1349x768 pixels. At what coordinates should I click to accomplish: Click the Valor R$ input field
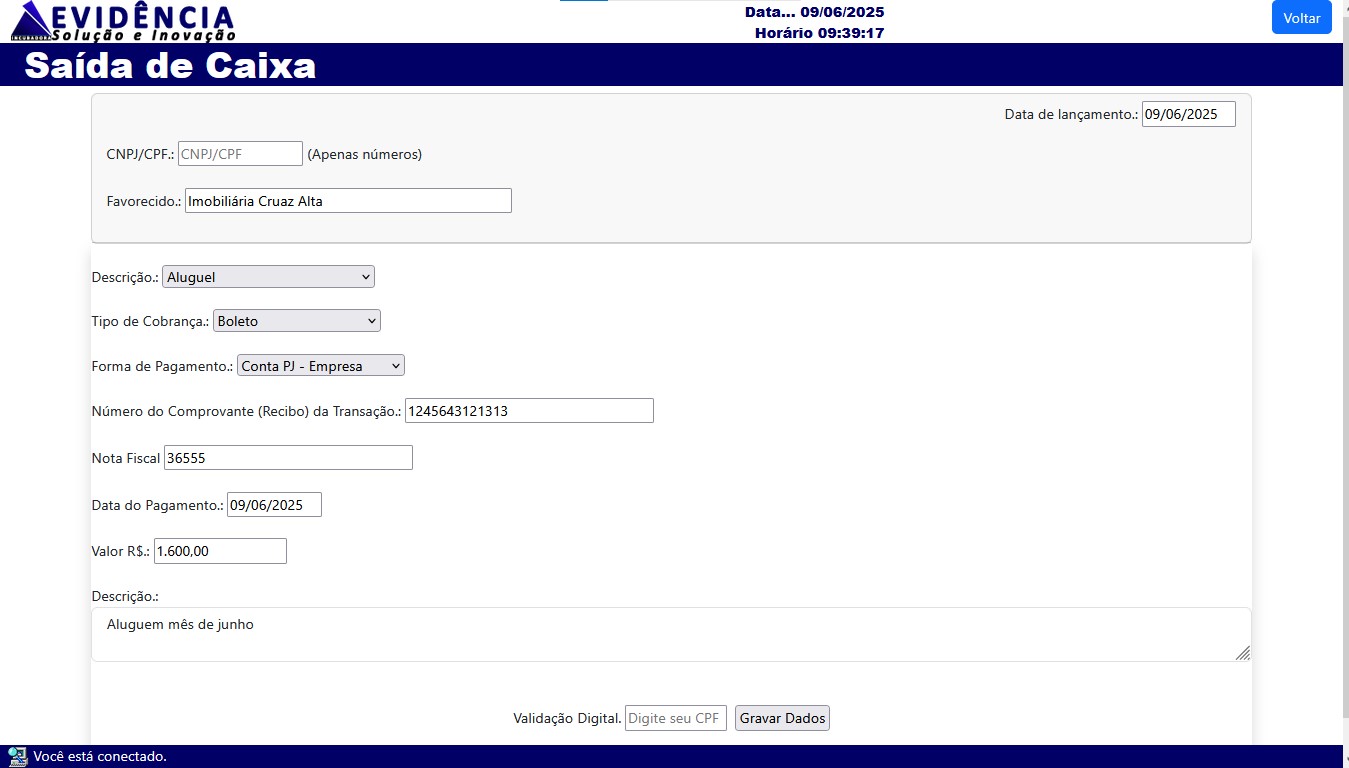(220, 551)
